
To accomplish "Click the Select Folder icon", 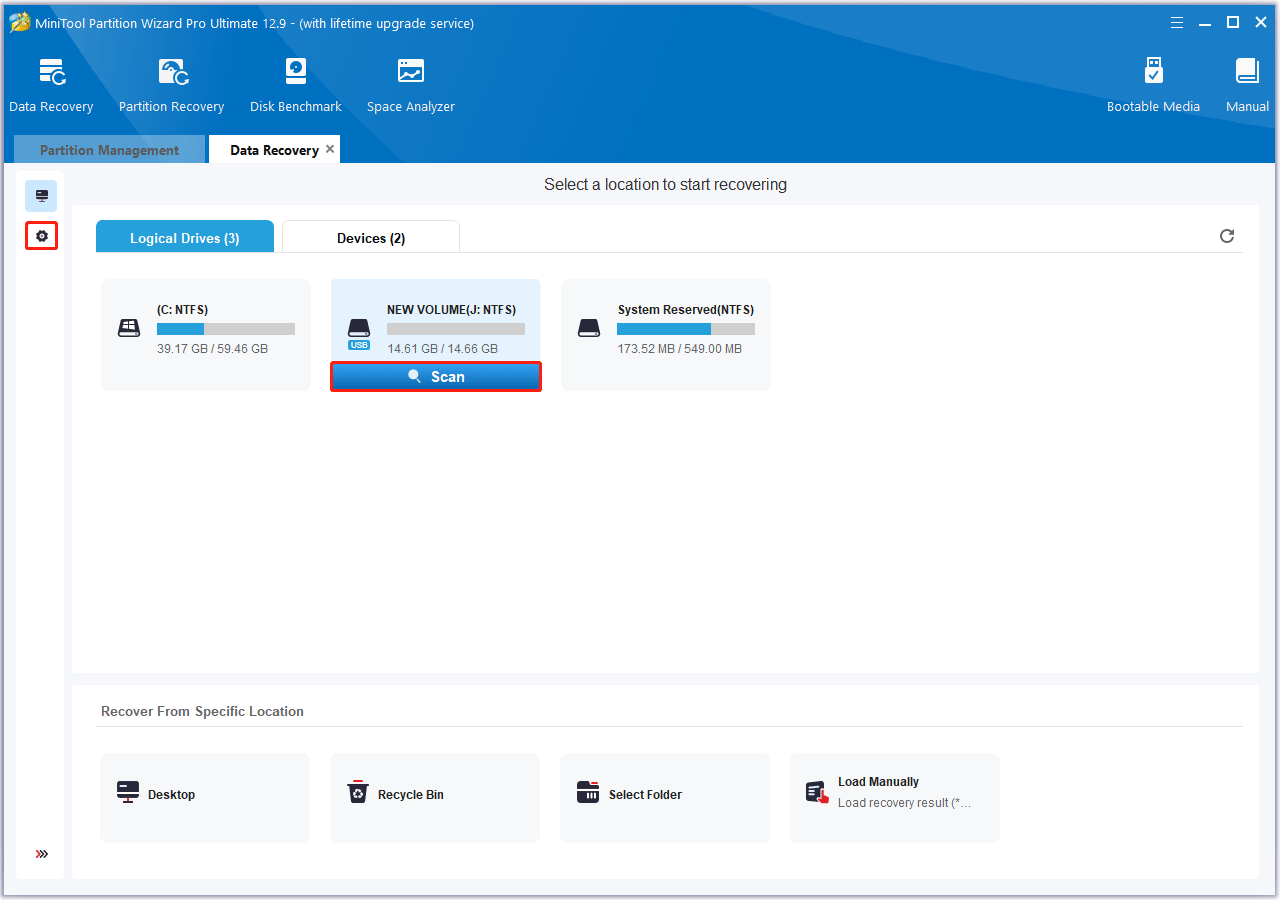I will [x=588, y=793].
